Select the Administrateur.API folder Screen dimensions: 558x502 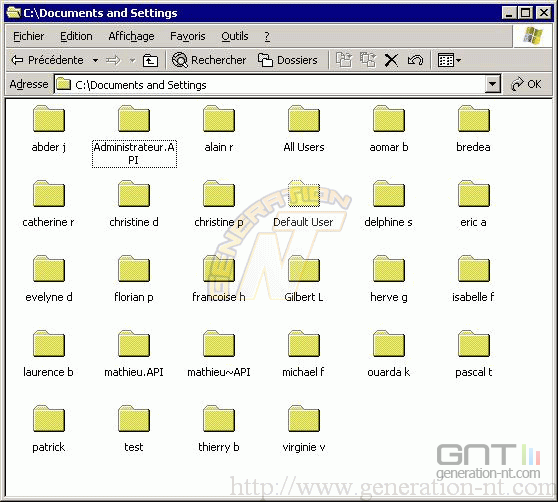[x=134, y=135]
